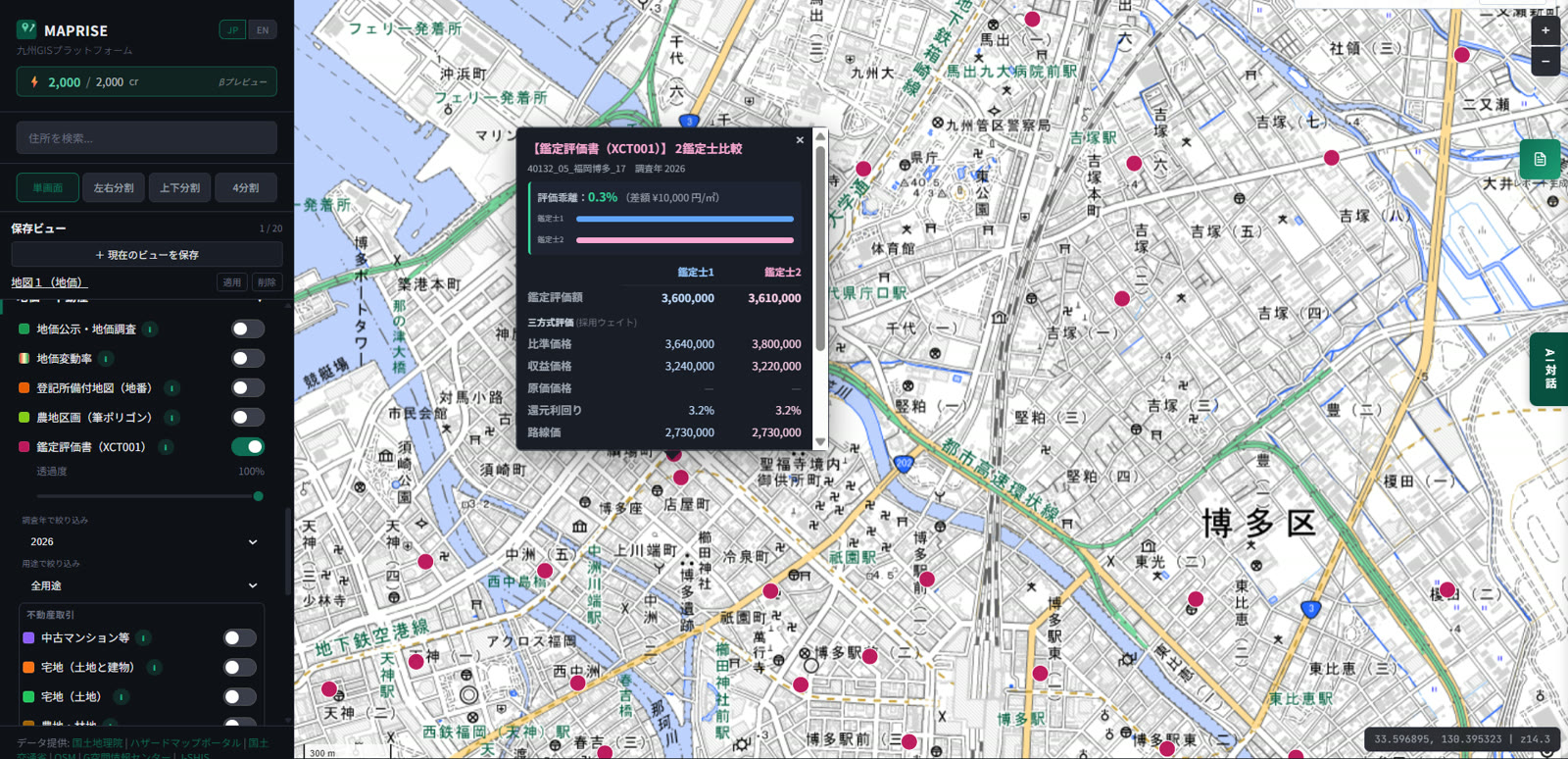Image resolution: width=1568 pixels, height=759 pixels.
Task: Open 国土地理院 data provider link
Action: (x=97, y=743)
